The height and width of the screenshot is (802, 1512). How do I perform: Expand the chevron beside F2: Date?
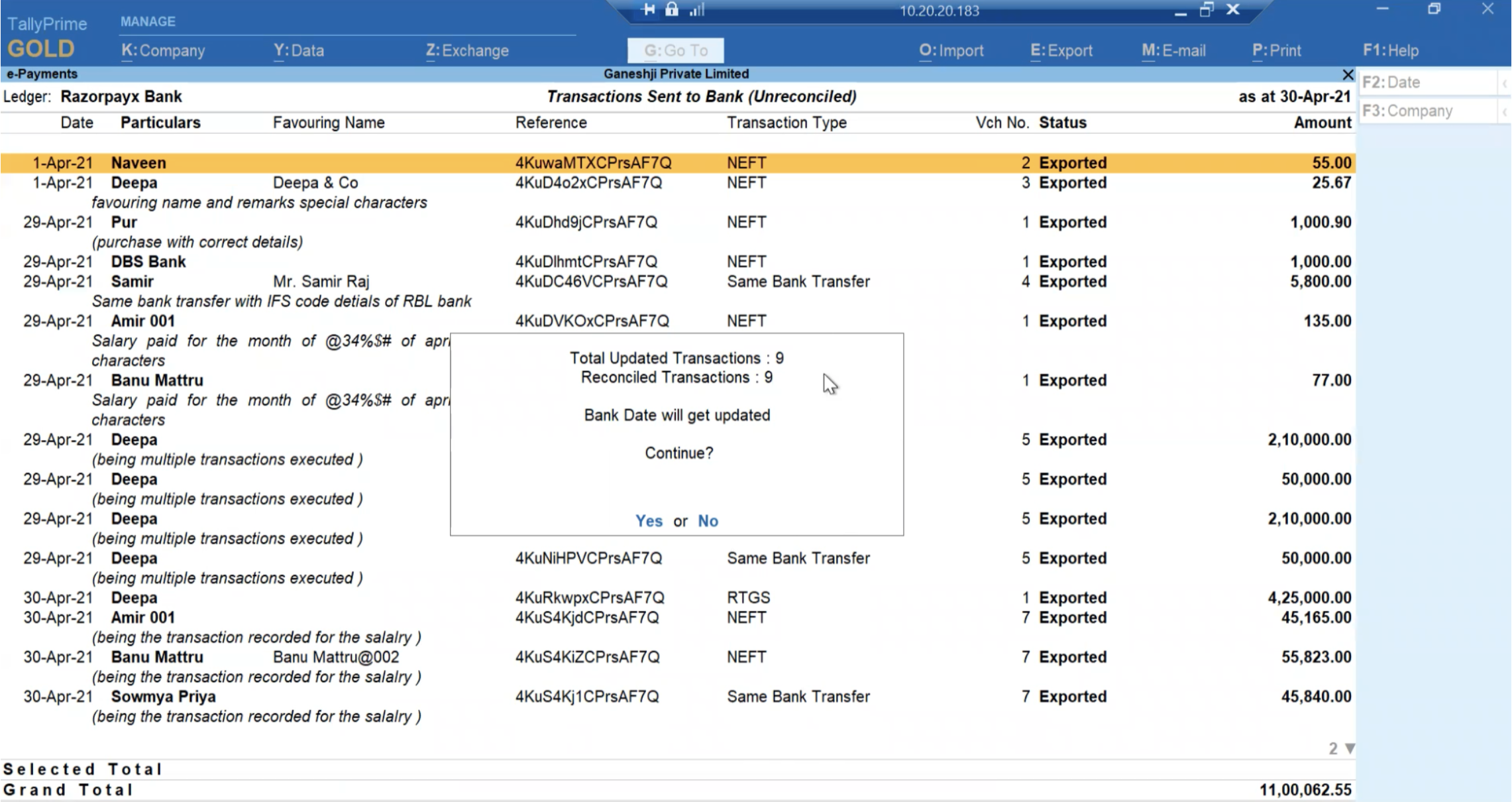(1505, 83)
